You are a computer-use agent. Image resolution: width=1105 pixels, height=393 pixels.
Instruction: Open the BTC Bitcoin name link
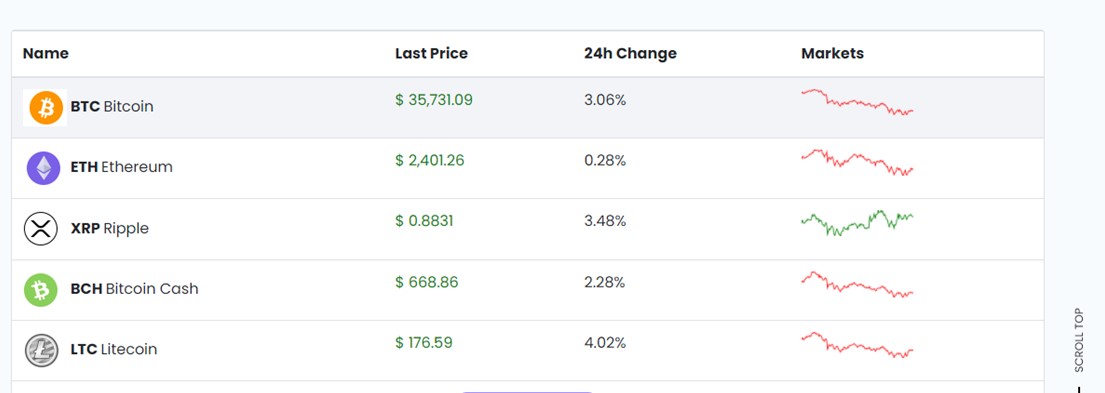tap(112, 106)
